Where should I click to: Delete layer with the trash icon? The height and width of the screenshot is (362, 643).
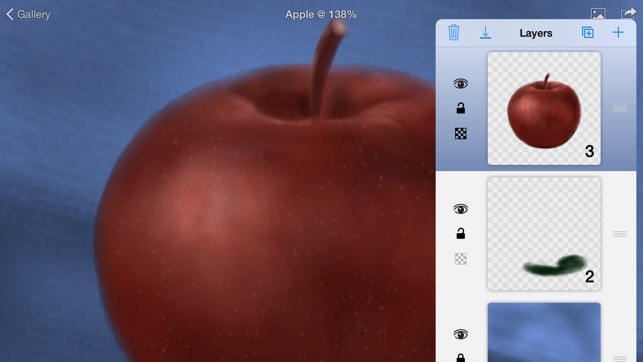click(454, 32)
